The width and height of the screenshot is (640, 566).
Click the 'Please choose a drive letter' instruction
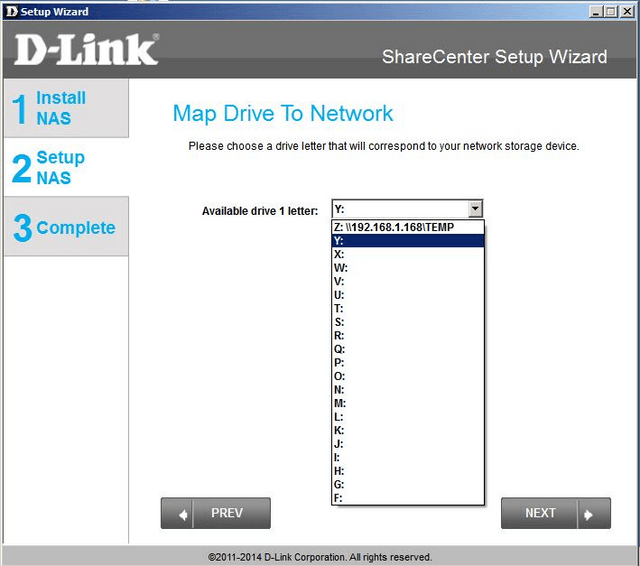click(384, 146)
